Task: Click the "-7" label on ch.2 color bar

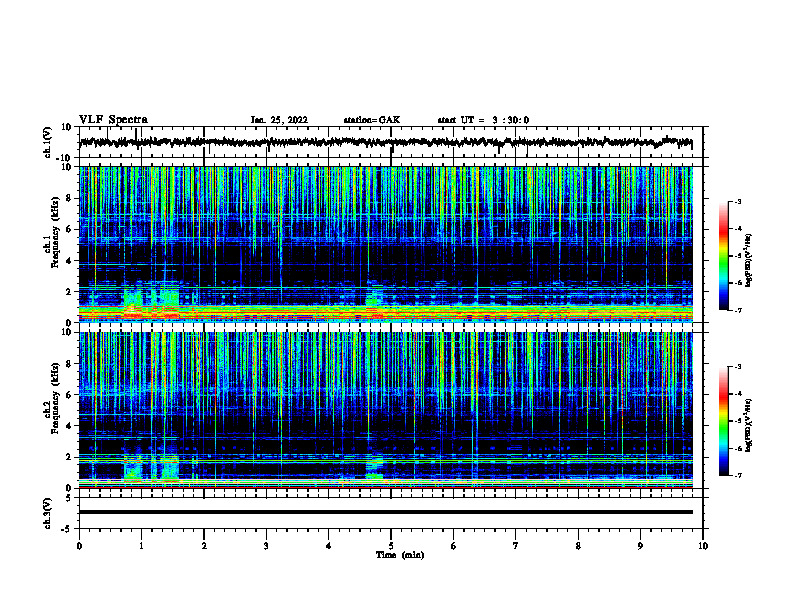Action: (x=738, y=475)
